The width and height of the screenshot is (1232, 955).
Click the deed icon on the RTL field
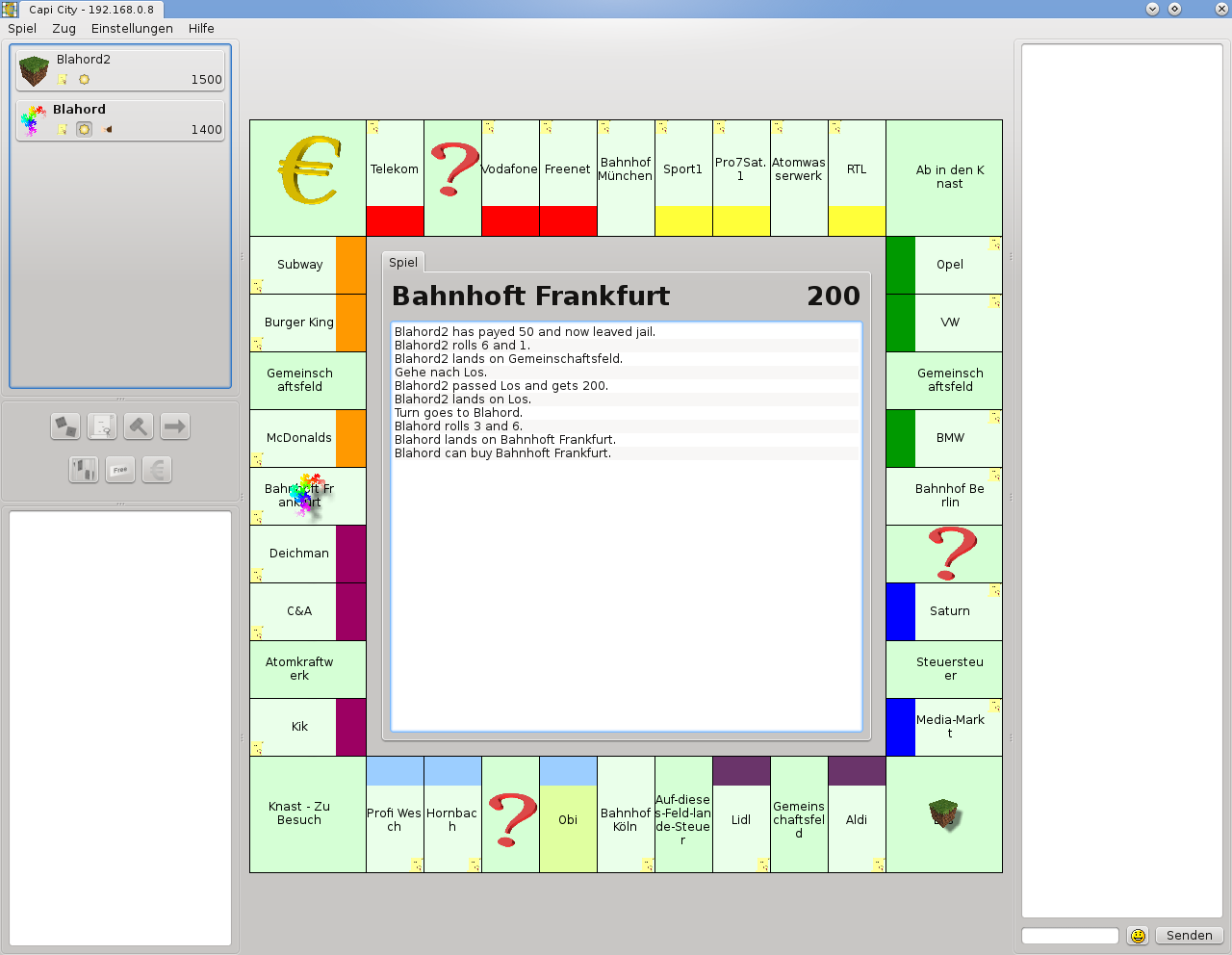click(836, 127)
